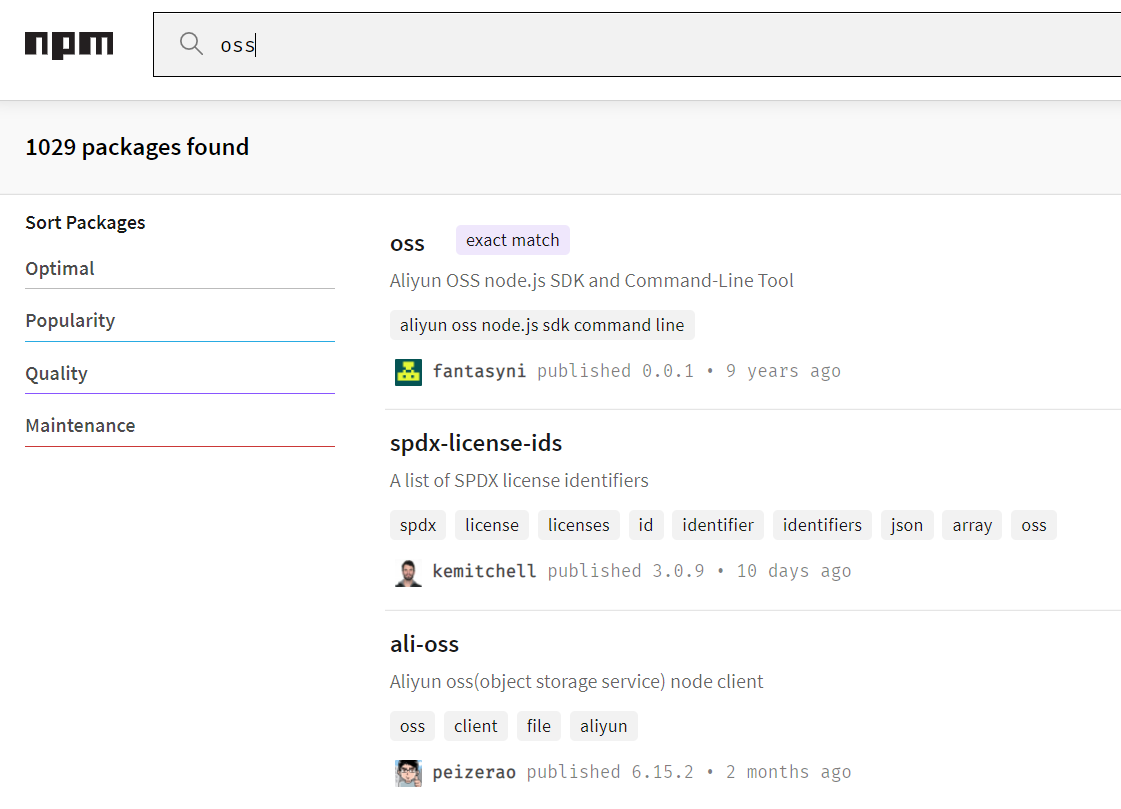Open kemitchell avatar image

click(408, 572)
